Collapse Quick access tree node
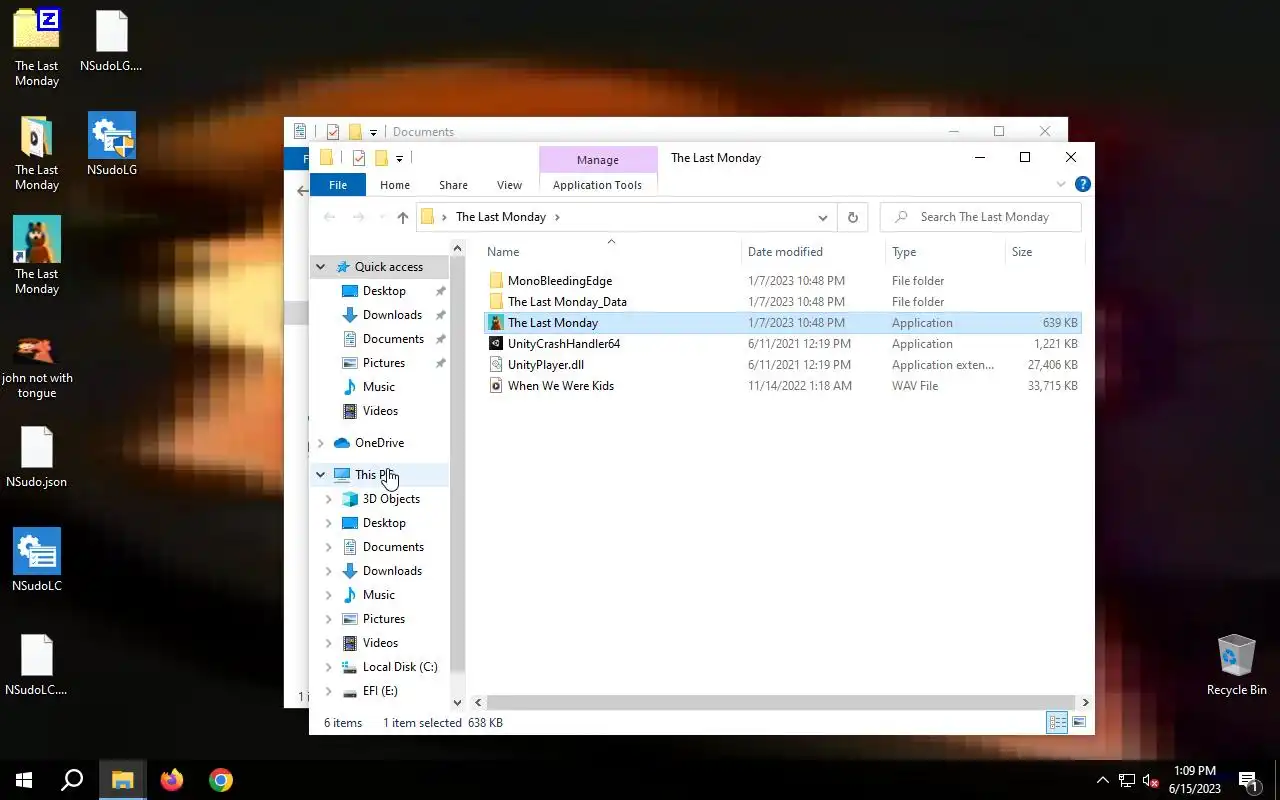 (x=320, y=267)
